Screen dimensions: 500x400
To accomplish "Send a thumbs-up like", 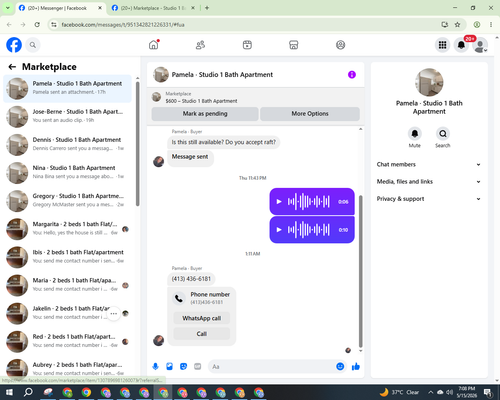I will click(356, 367).
